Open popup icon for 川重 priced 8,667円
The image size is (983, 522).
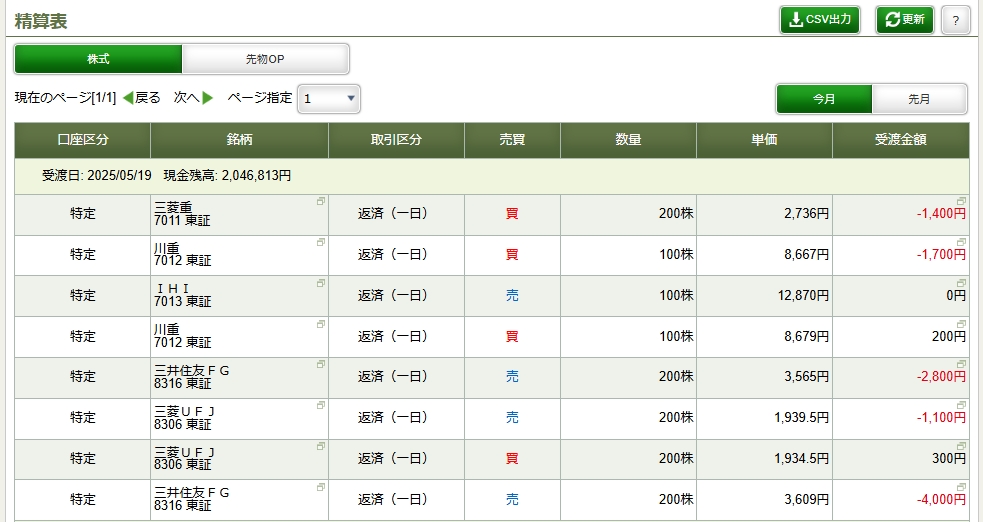320,243
